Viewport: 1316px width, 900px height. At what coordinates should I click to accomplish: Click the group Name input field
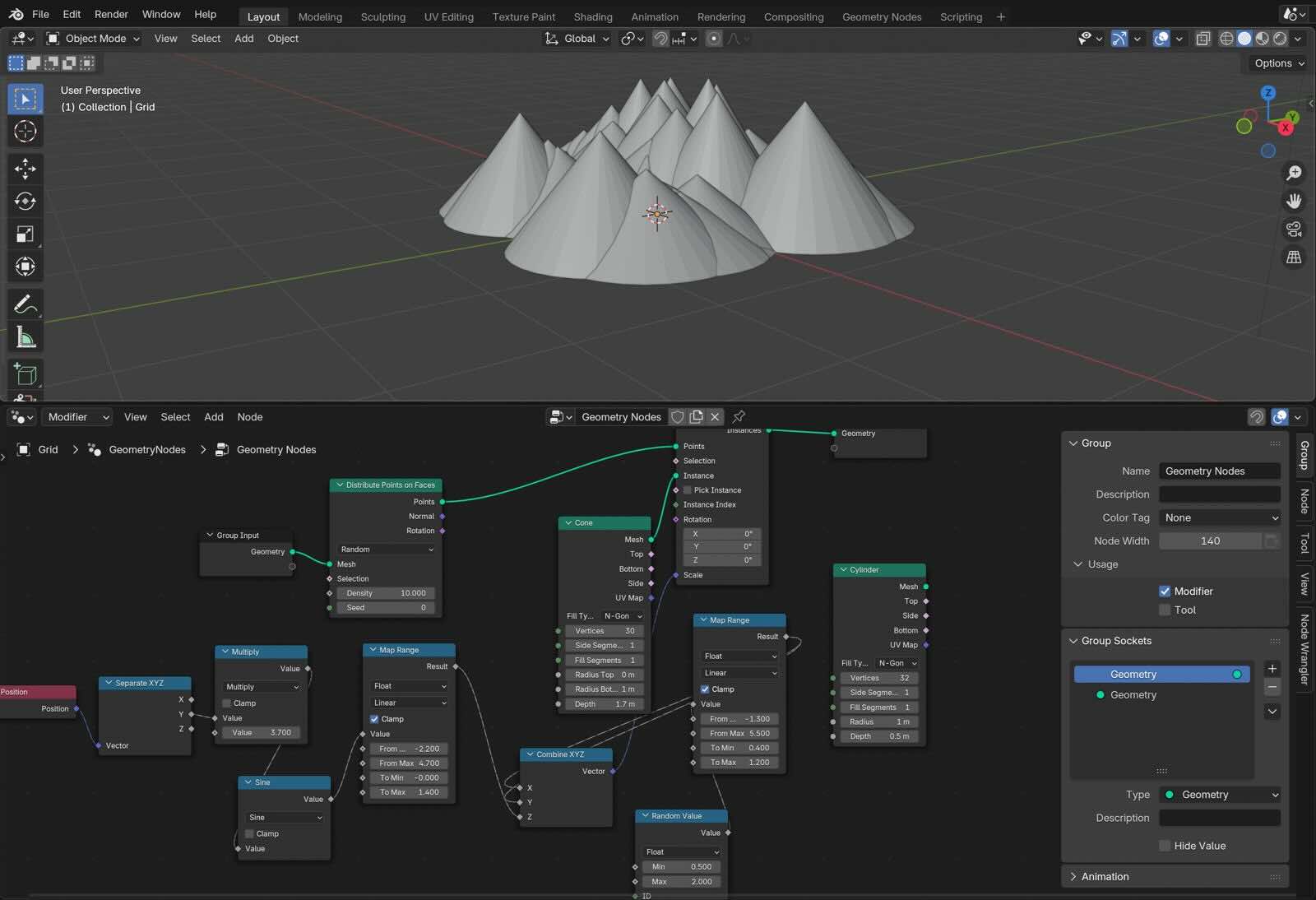point(1220,471)
